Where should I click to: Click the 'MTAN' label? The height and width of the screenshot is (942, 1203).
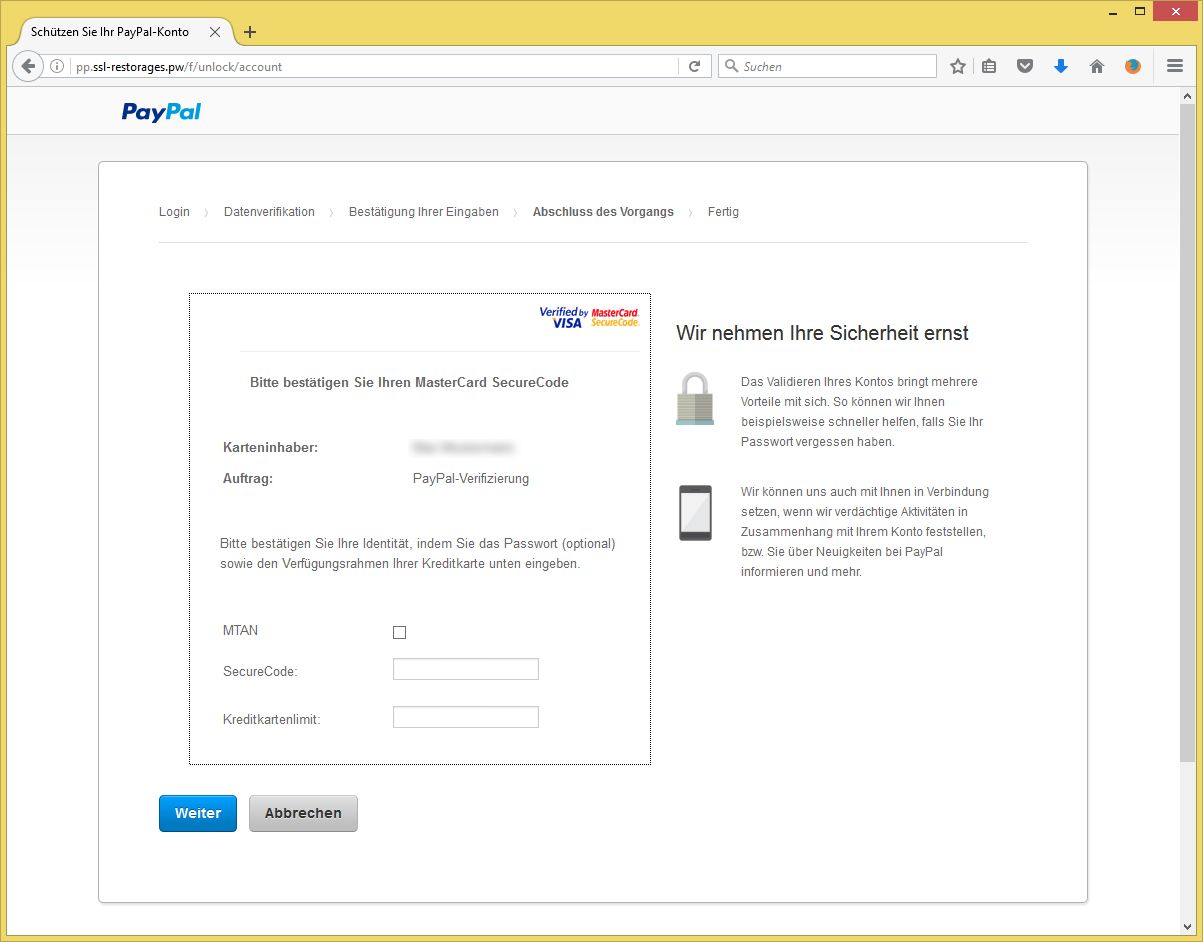point(240,630)
